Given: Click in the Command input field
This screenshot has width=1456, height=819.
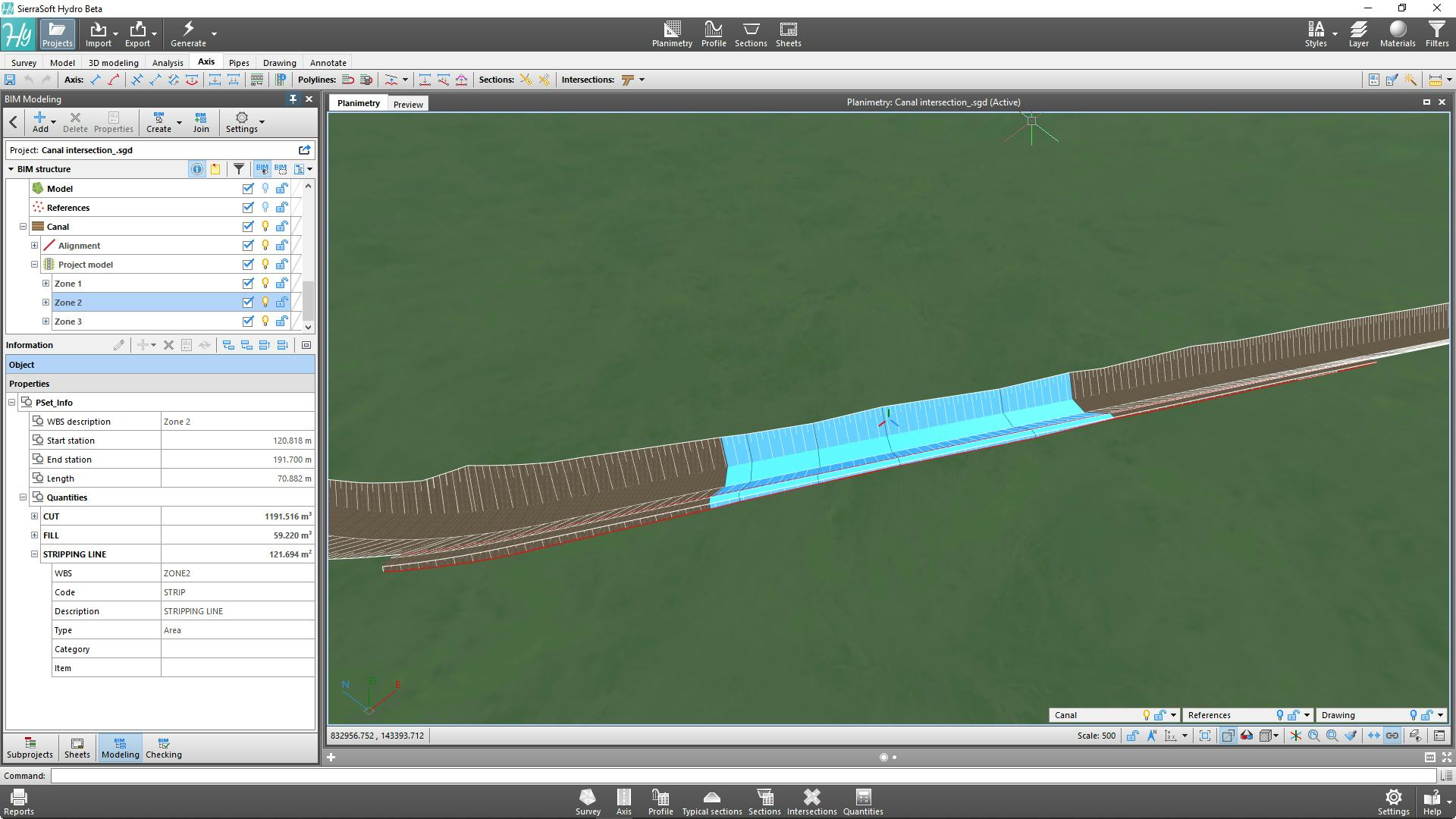Looking at the screenshot, I should 743,776.
